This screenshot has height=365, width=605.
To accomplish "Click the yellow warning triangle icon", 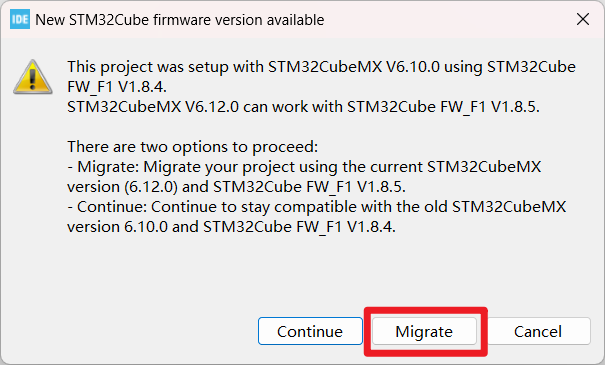I will [33, 77].
